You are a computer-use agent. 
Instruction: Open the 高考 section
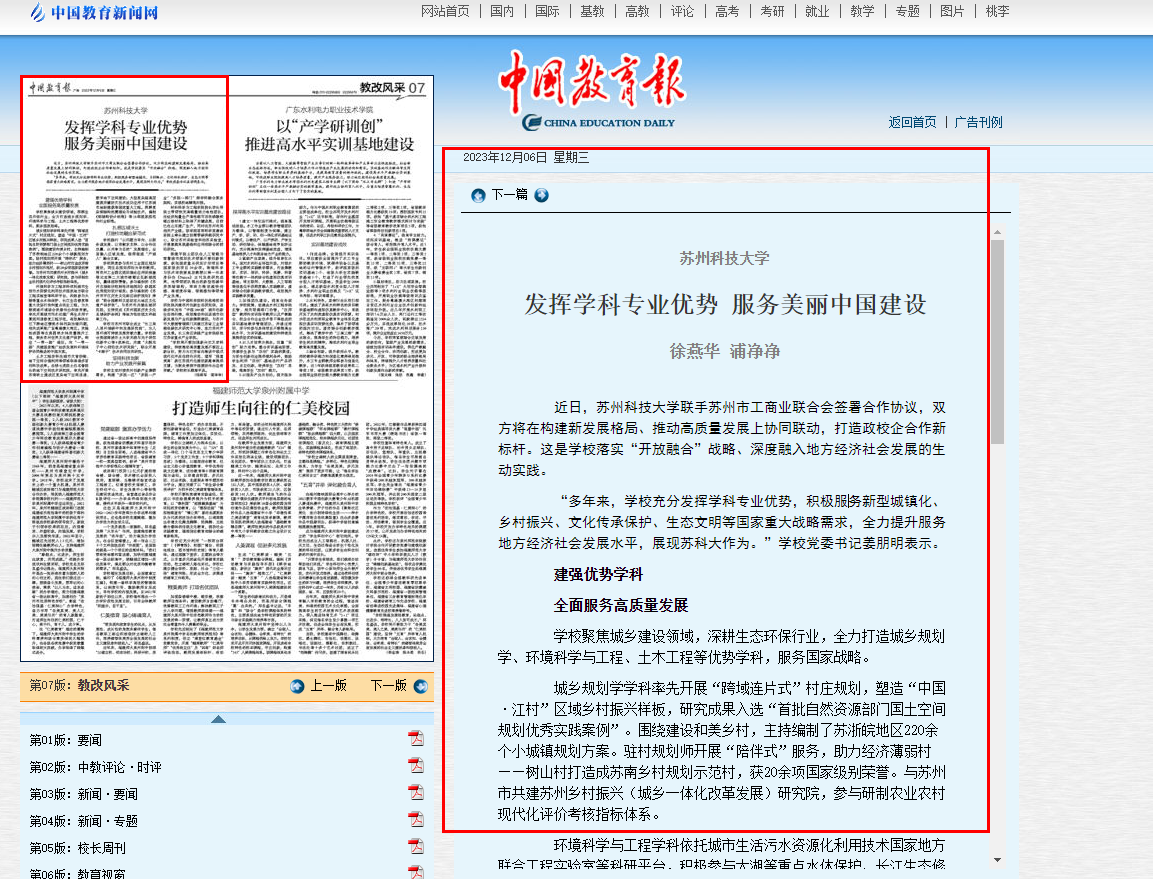727,11
